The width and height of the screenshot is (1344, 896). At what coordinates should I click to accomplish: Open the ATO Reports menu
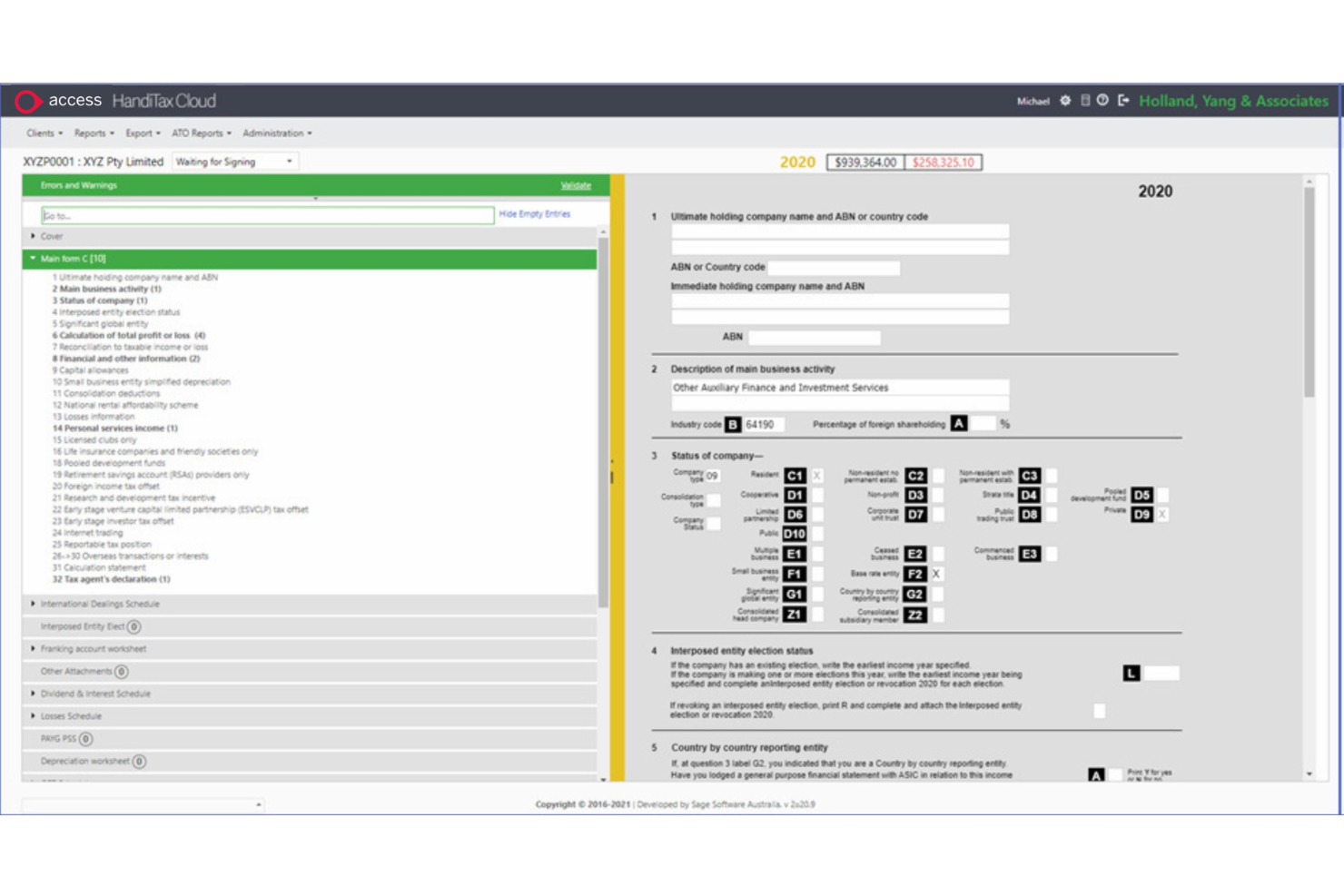point(202,133)
